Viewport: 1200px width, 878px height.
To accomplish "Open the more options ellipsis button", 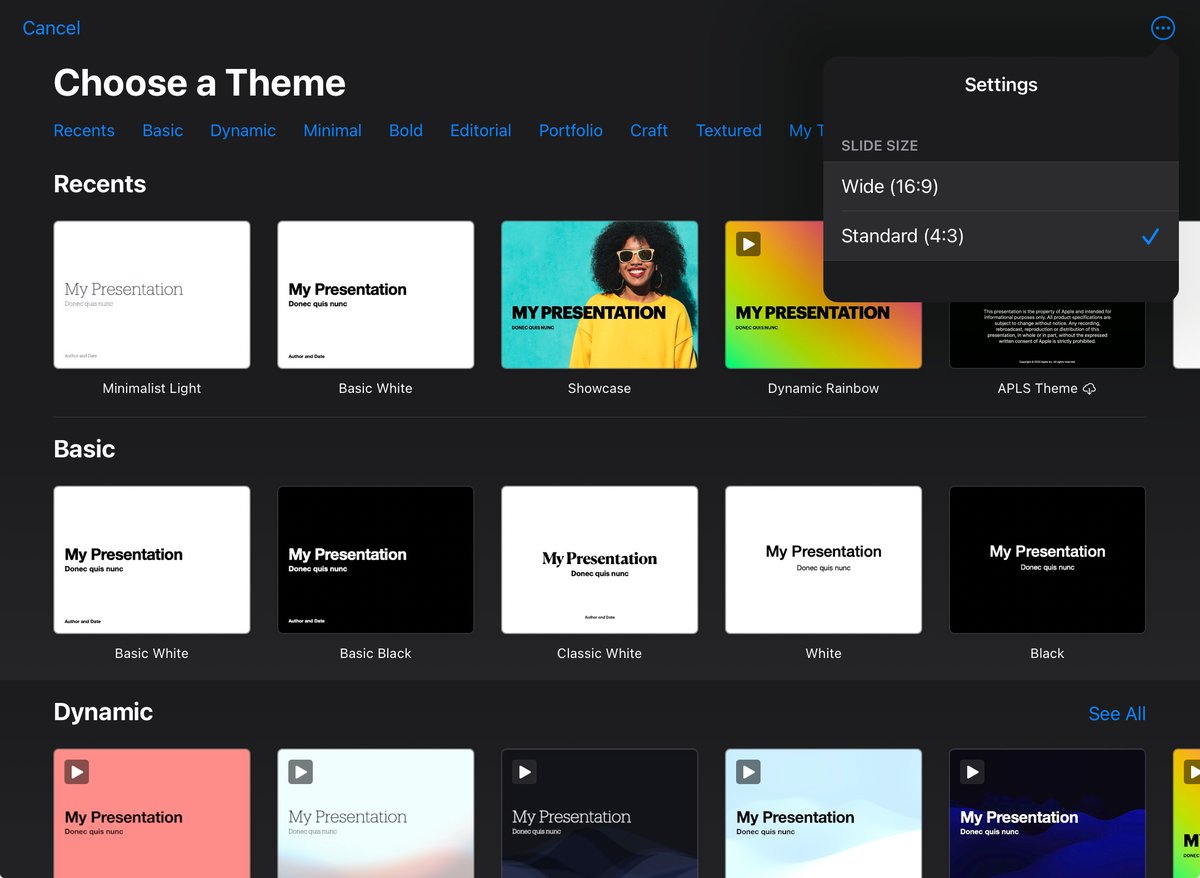I will point(1162,28).
